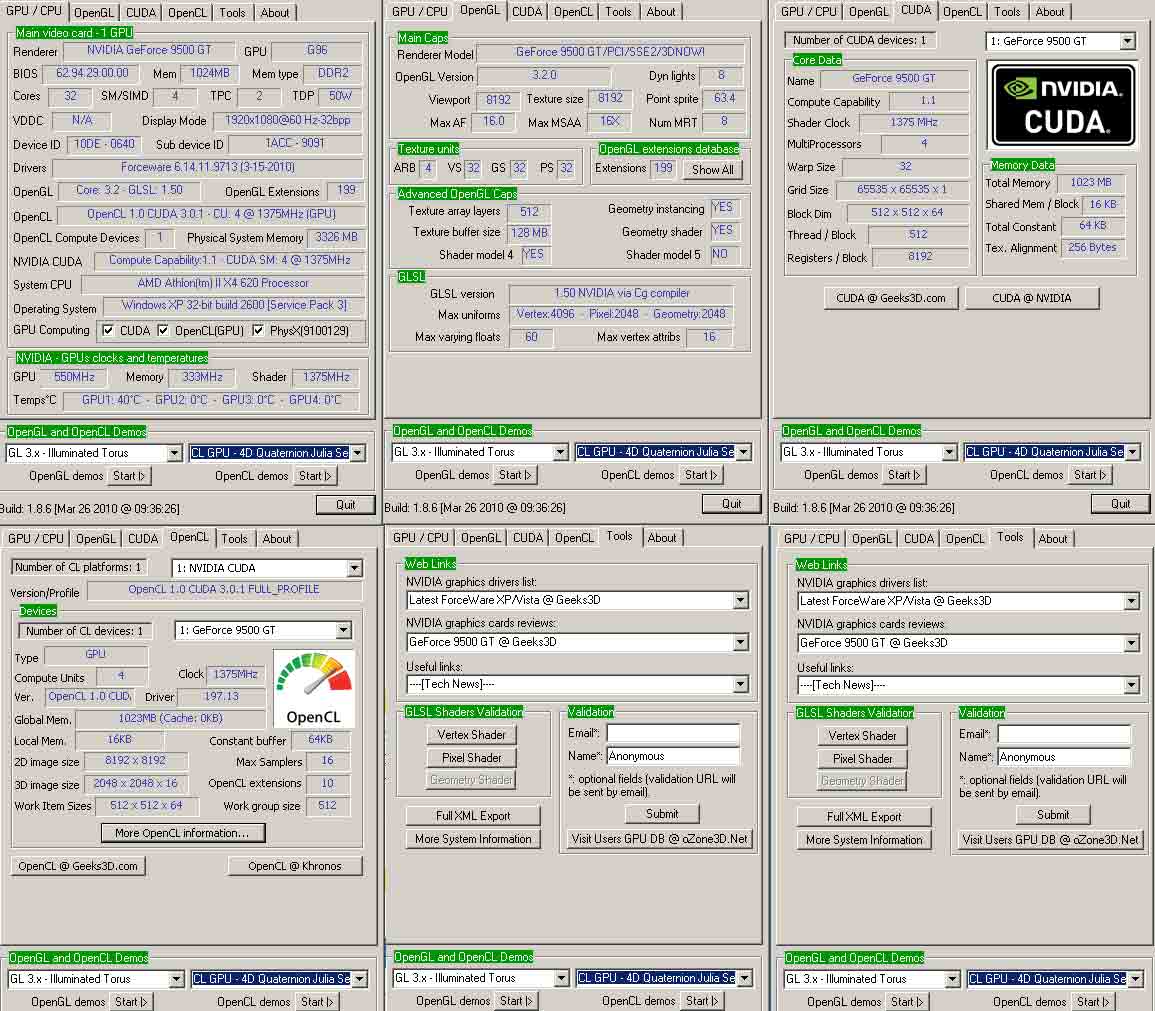The width and height of the screenshot is (1155, 1011).
Task: Click Name field 'Anonymous' in left Tools window
Action: (x=672, y=756)
